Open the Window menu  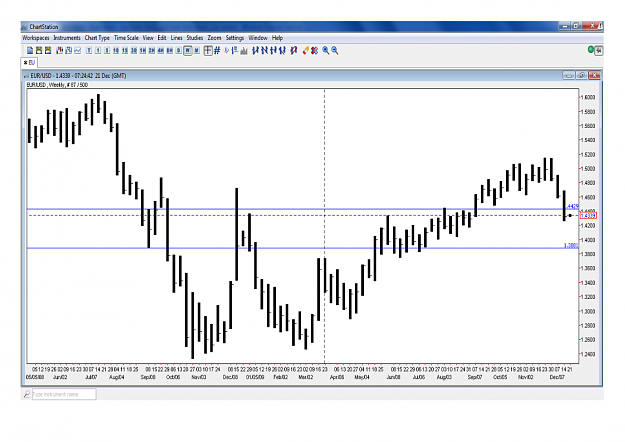click(x=258, y=38)
